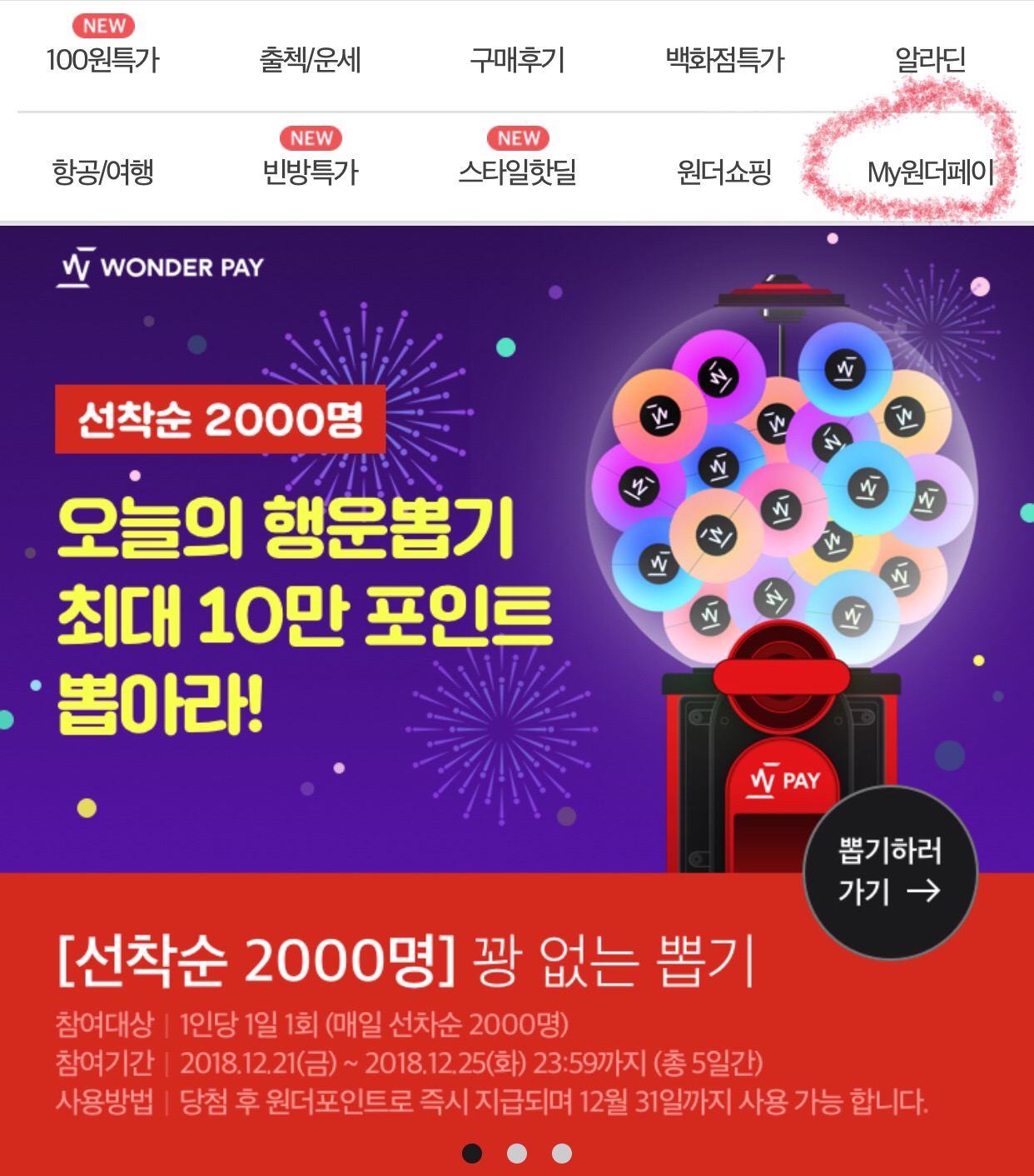Open the 구매후기 section
Viewport: 1034px width, 1176px height.
517,60
